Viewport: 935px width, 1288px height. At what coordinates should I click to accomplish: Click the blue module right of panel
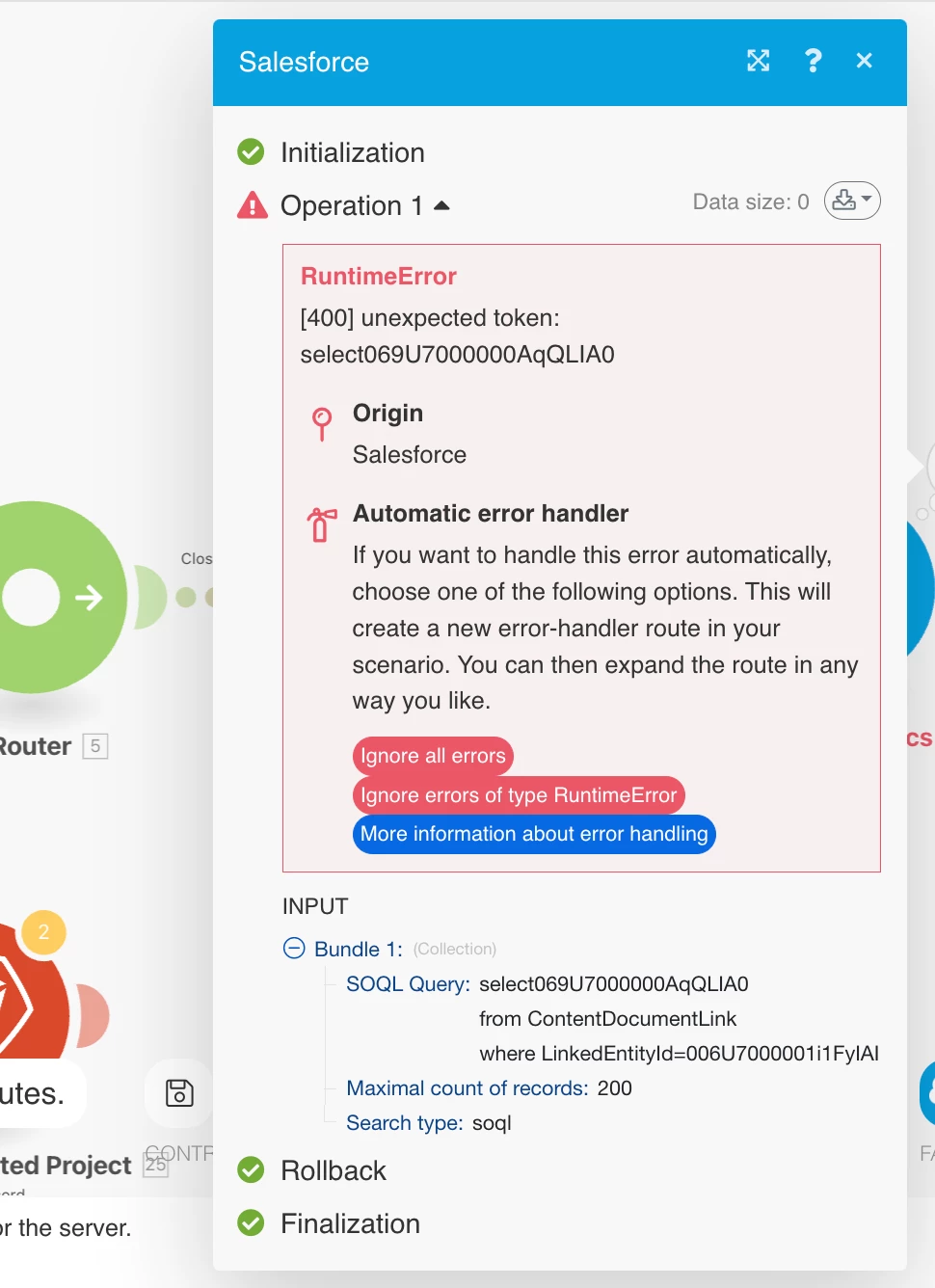[921, 588]
